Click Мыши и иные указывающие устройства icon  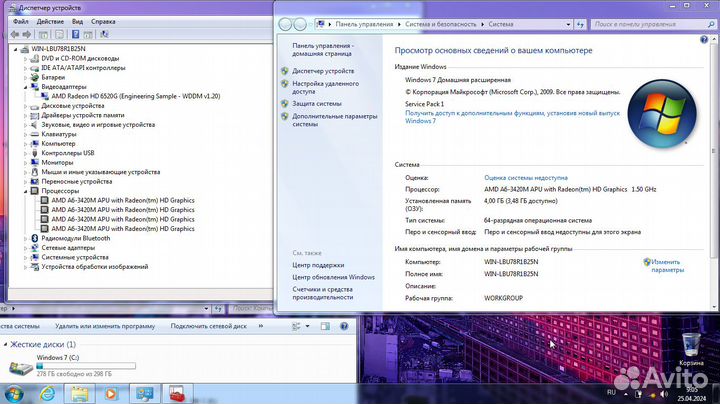click(34, 172)
